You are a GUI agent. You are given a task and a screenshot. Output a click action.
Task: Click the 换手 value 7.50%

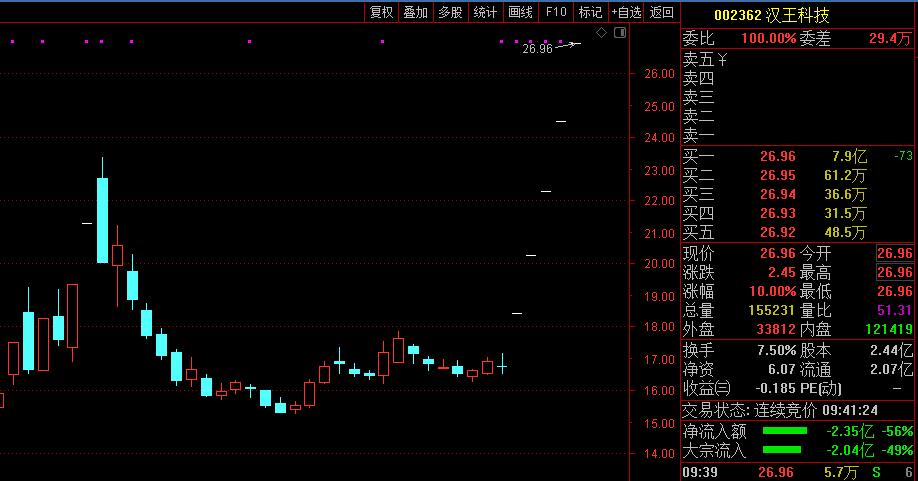click(776, 351)
